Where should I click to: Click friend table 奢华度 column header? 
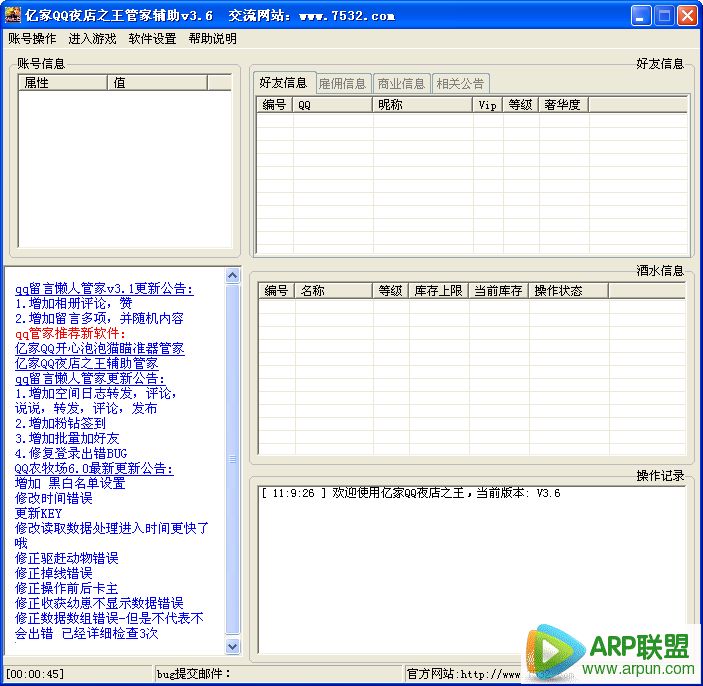[x=564, y=105]
